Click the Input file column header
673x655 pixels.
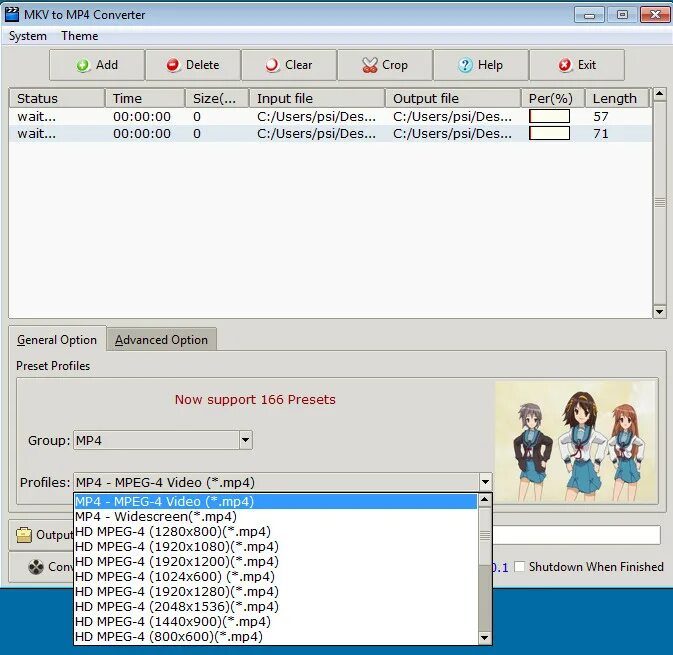[x=317, y=98]
